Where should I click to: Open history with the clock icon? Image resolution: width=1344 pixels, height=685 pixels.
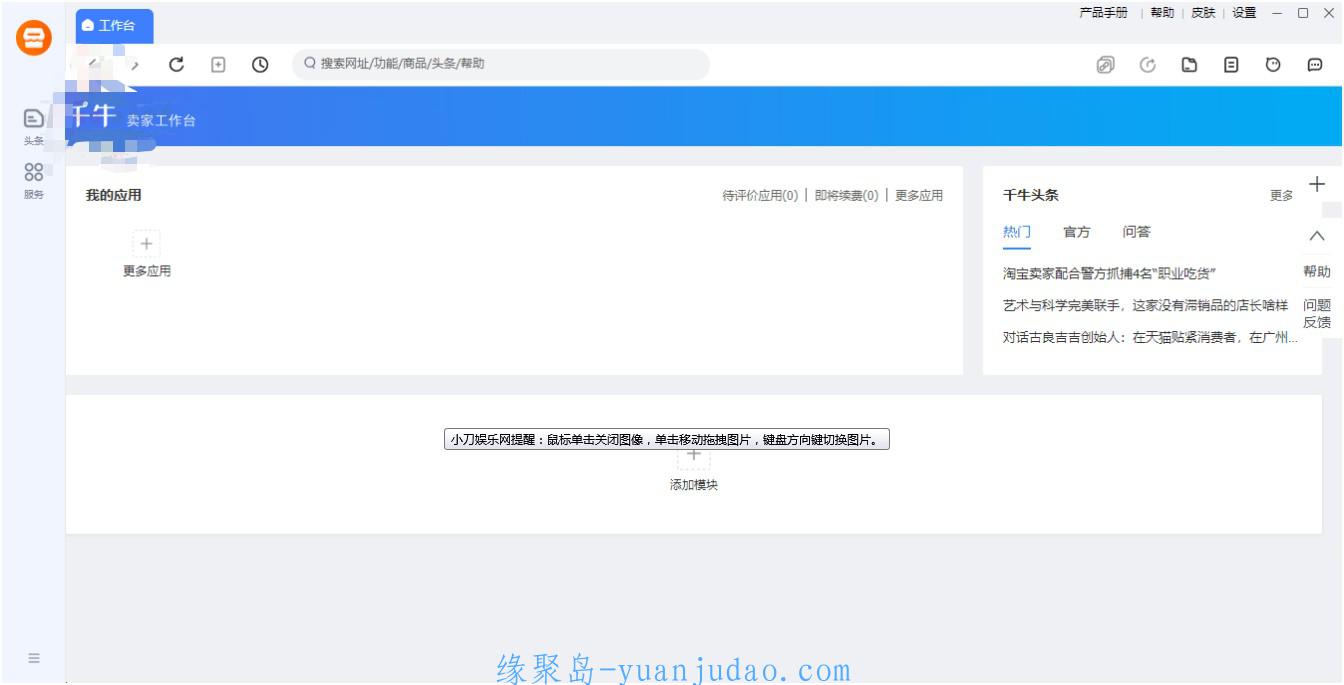(x=260, y=65)
